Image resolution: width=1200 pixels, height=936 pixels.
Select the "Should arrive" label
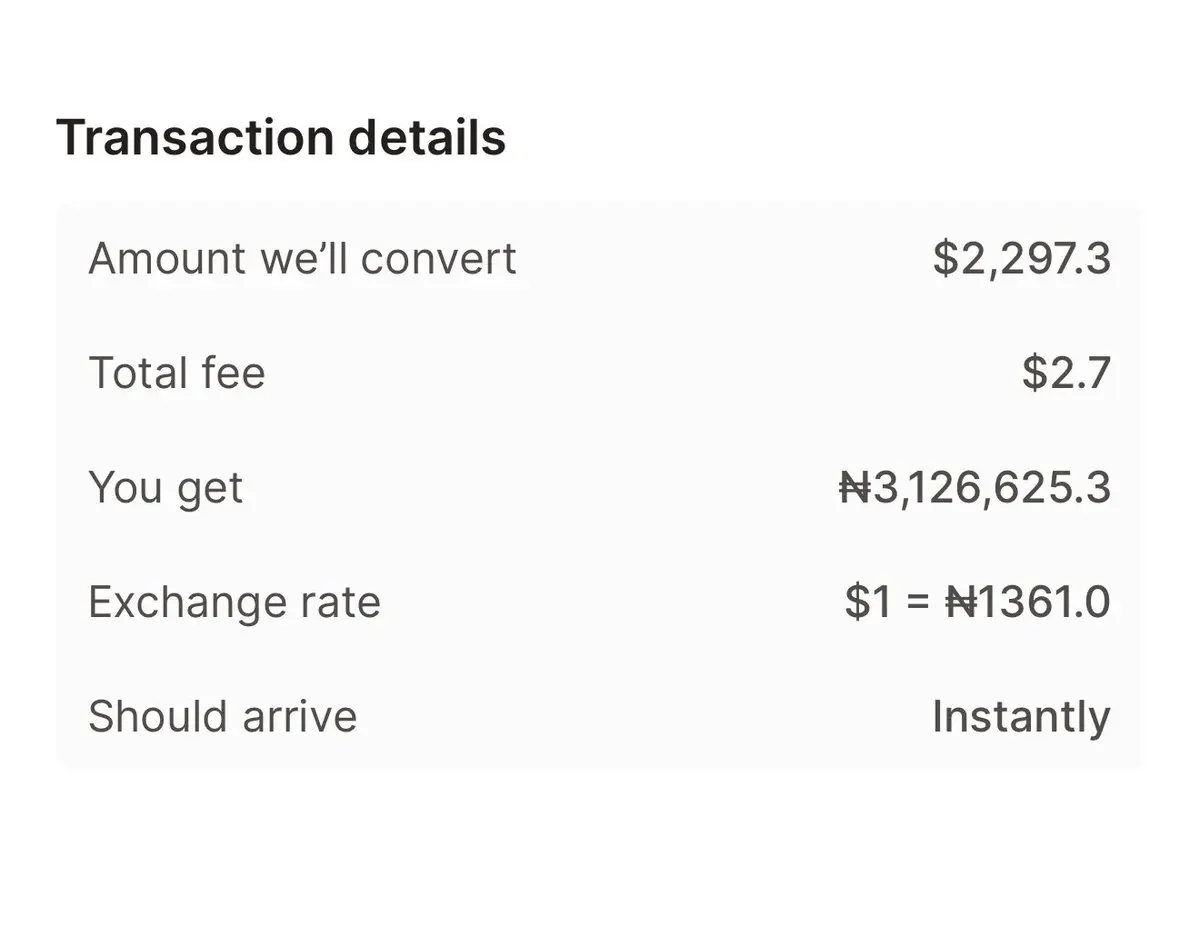click(222, 717)
